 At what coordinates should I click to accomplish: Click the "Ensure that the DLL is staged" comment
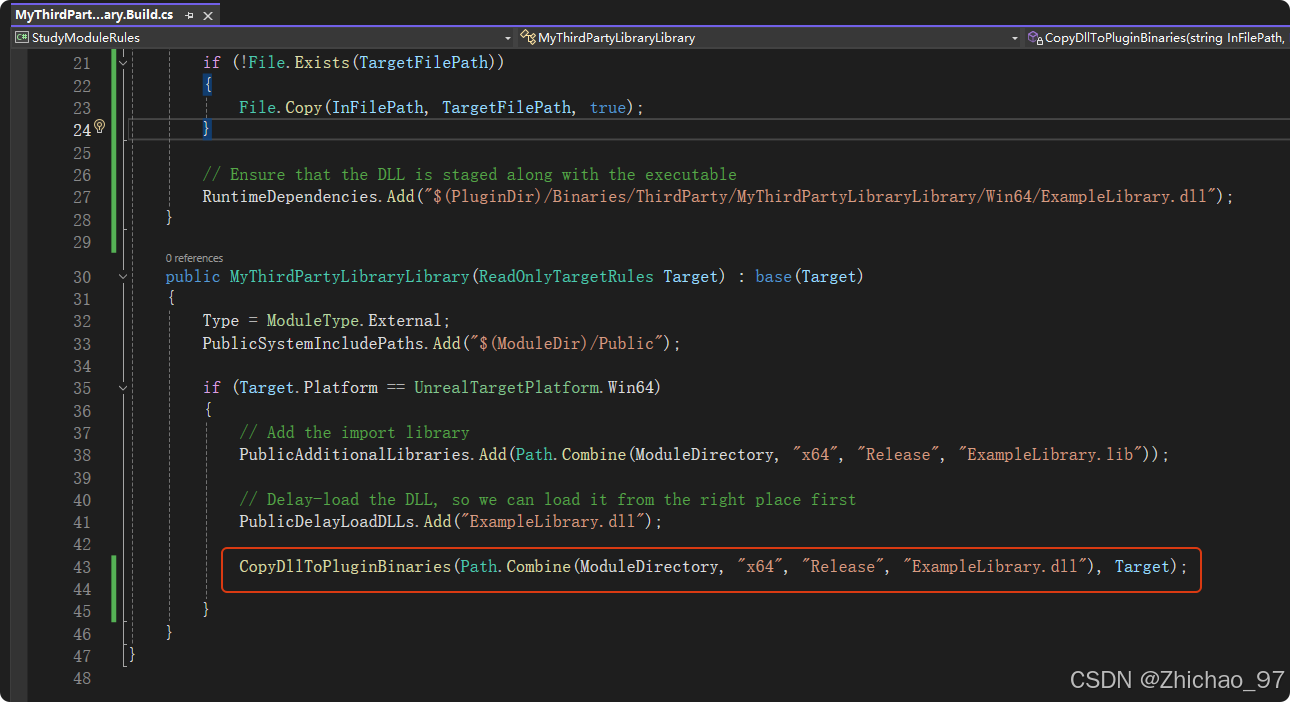[x=469, y=175]
